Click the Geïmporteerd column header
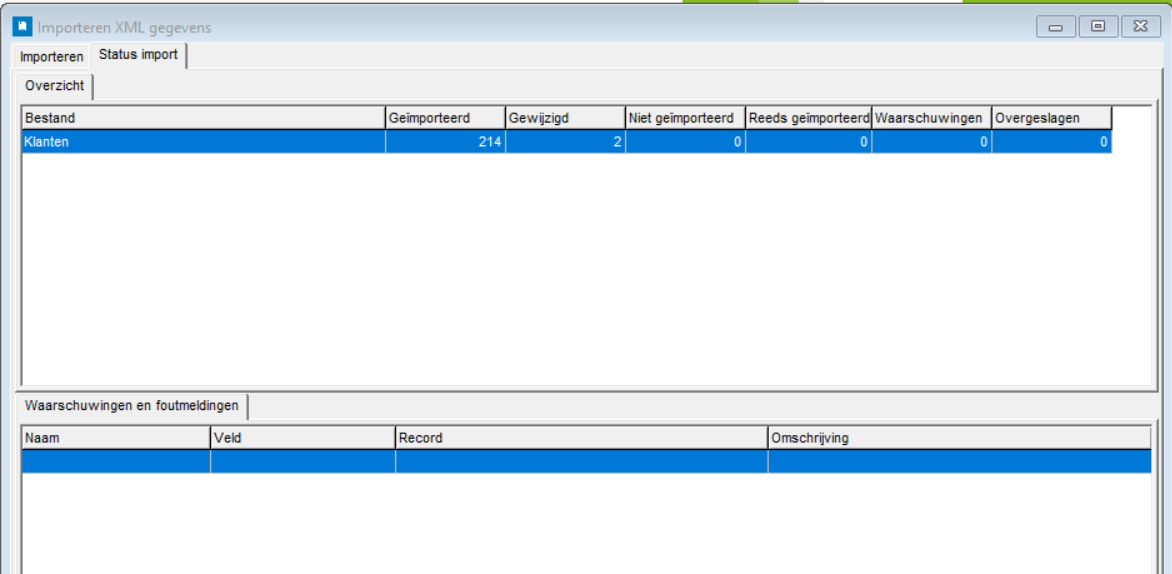 coord(445,118)
